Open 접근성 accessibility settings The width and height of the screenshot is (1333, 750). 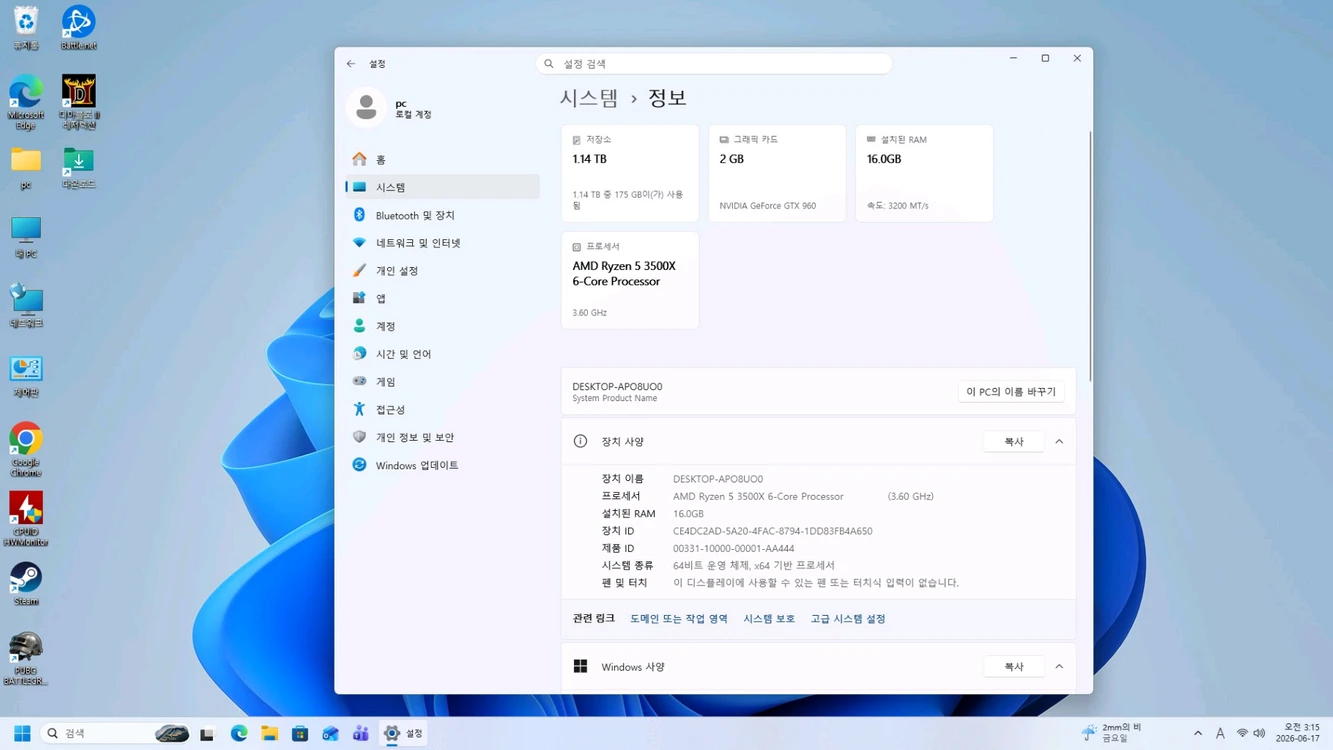(442, 410)
